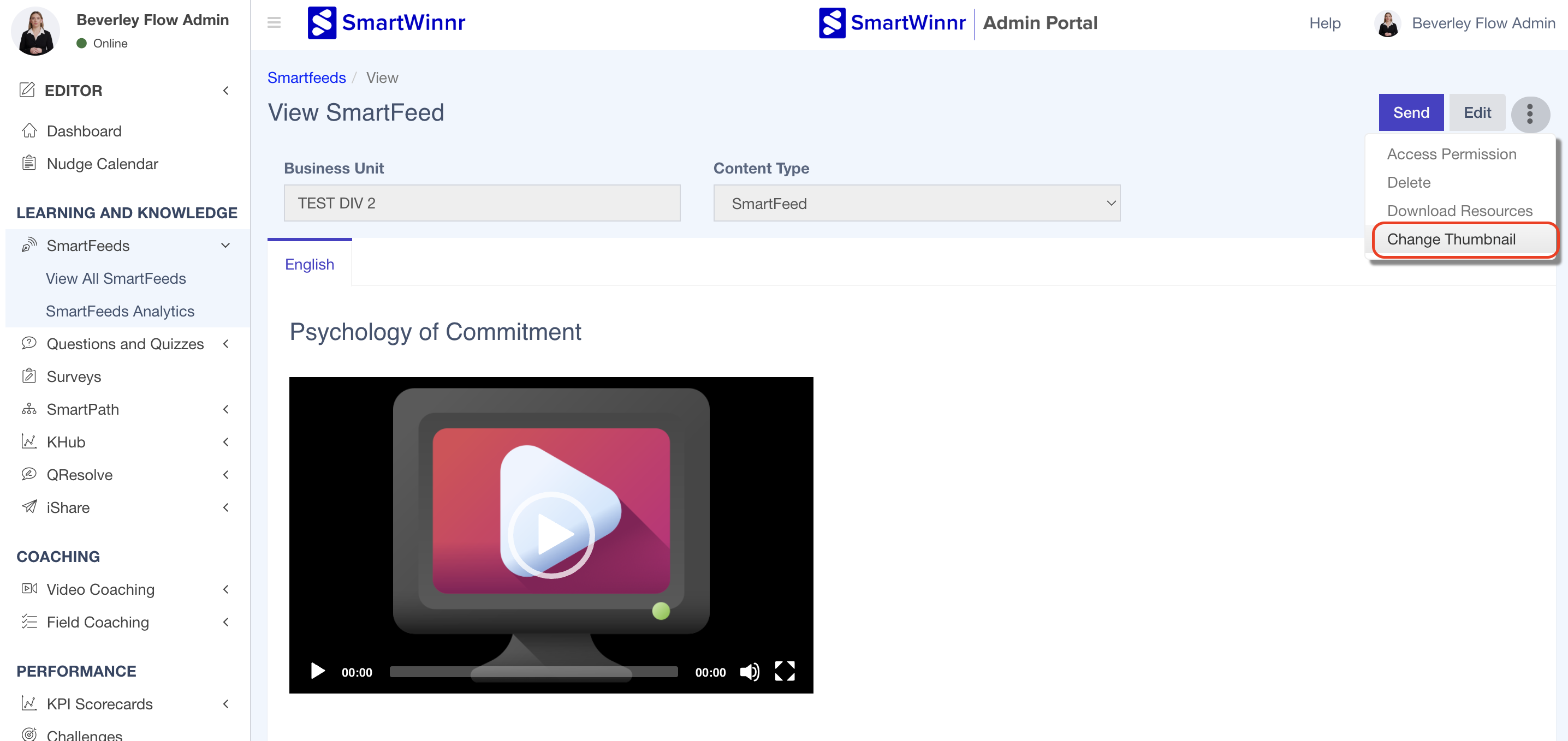Viewport: 1568px width, 741px height.
Task: Open View All SmartFeeds submenu item
Action: pos(116,278)
